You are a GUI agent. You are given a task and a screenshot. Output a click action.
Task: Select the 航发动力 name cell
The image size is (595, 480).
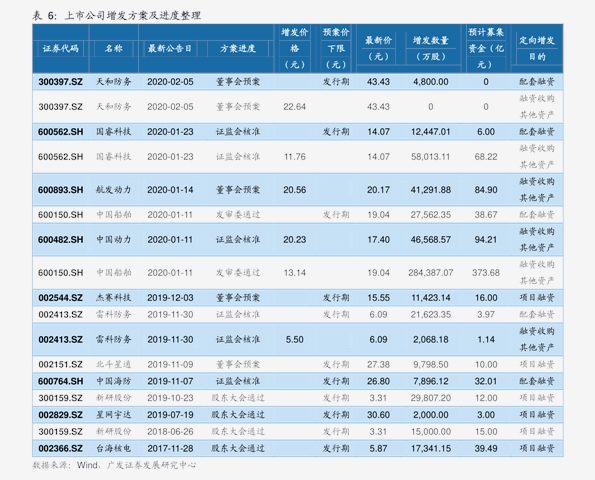[x=113, y=190]
